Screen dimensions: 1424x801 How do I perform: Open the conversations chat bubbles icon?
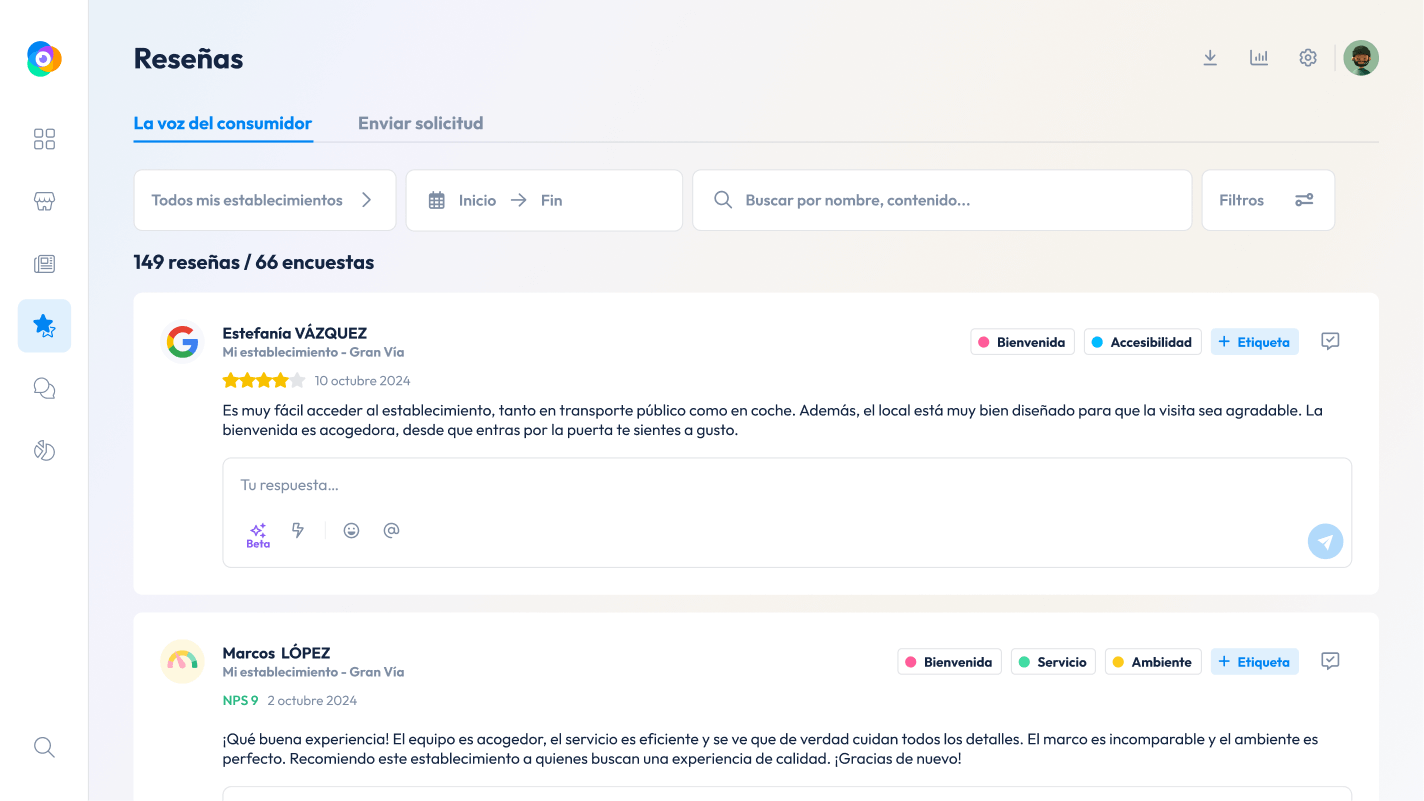click(x=44, y=388)
